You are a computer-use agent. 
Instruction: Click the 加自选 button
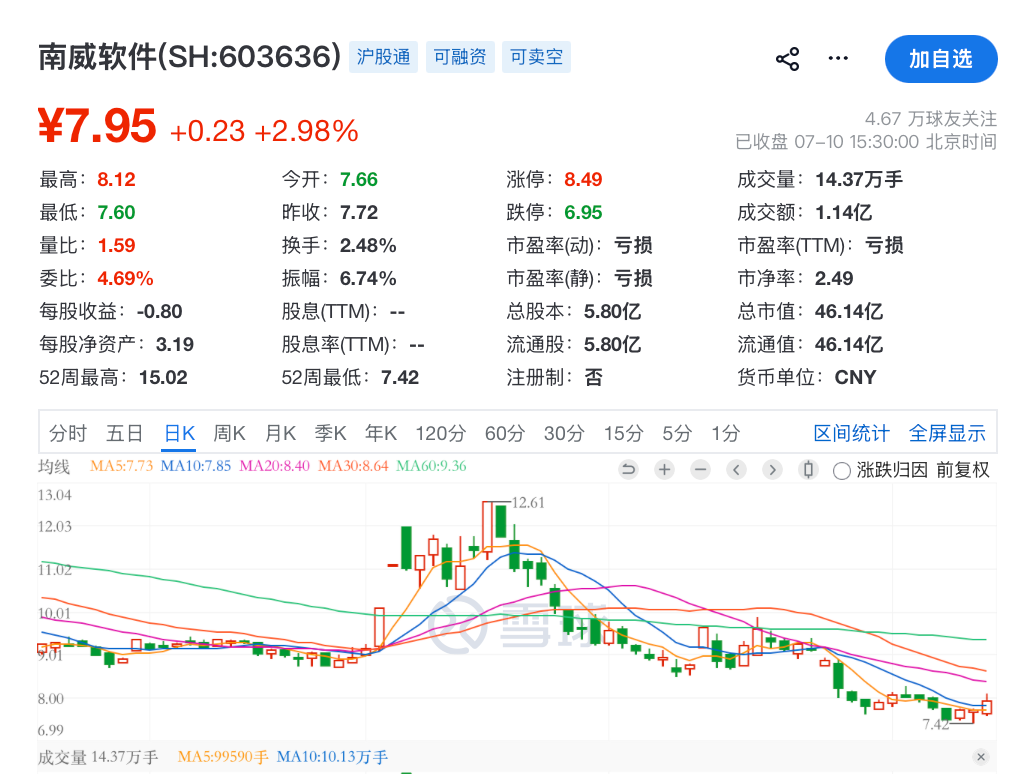(x=941, y=59)
